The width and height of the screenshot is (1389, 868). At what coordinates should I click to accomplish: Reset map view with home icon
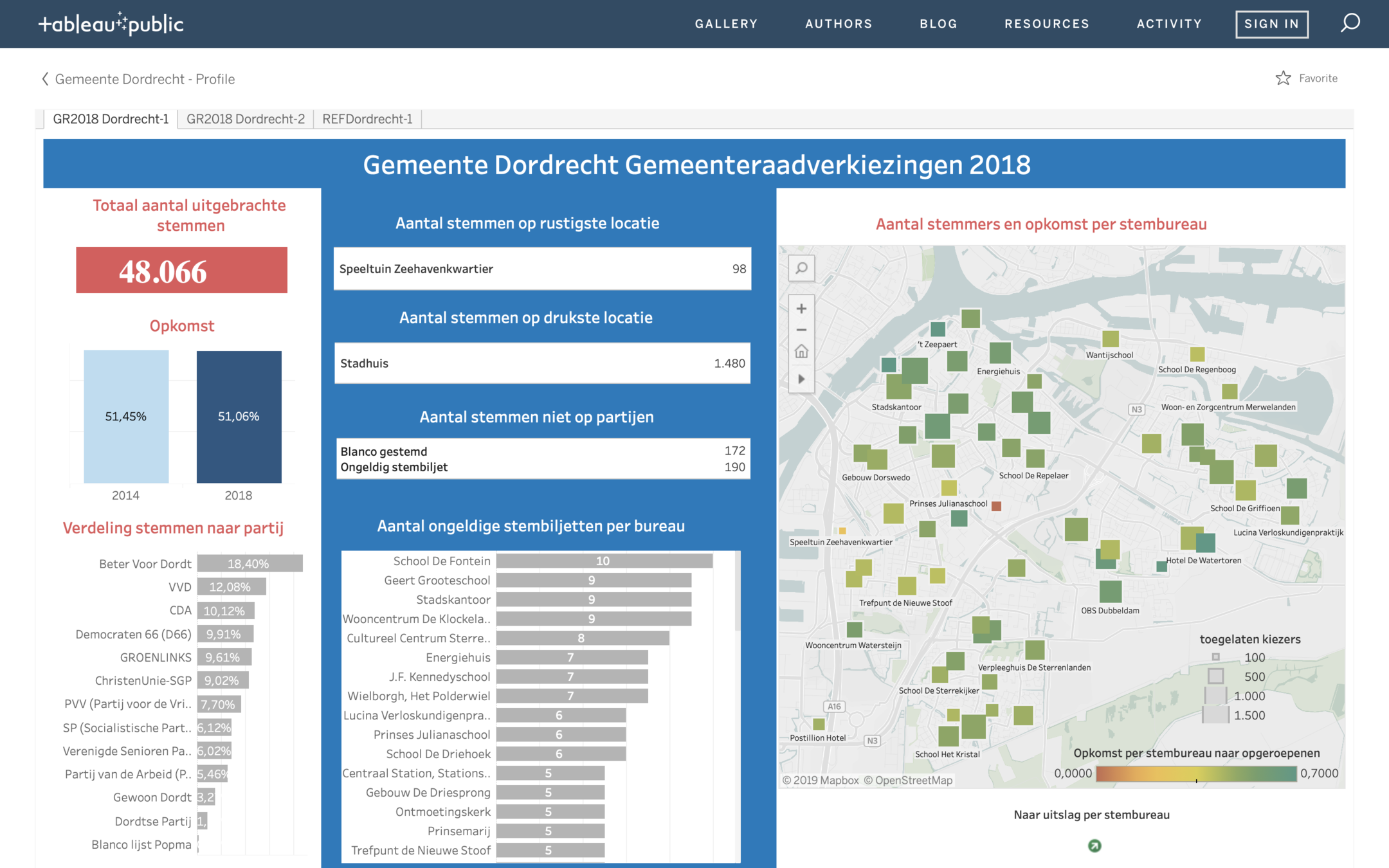(801, 352)
